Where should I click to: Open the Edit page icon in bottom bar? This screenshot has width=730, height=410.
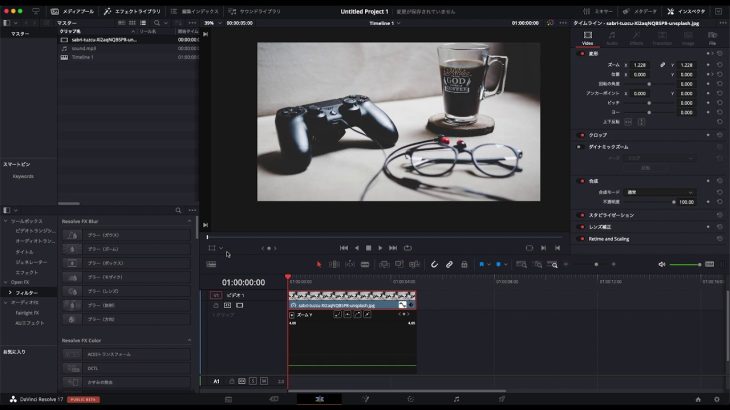coord(320,399)
